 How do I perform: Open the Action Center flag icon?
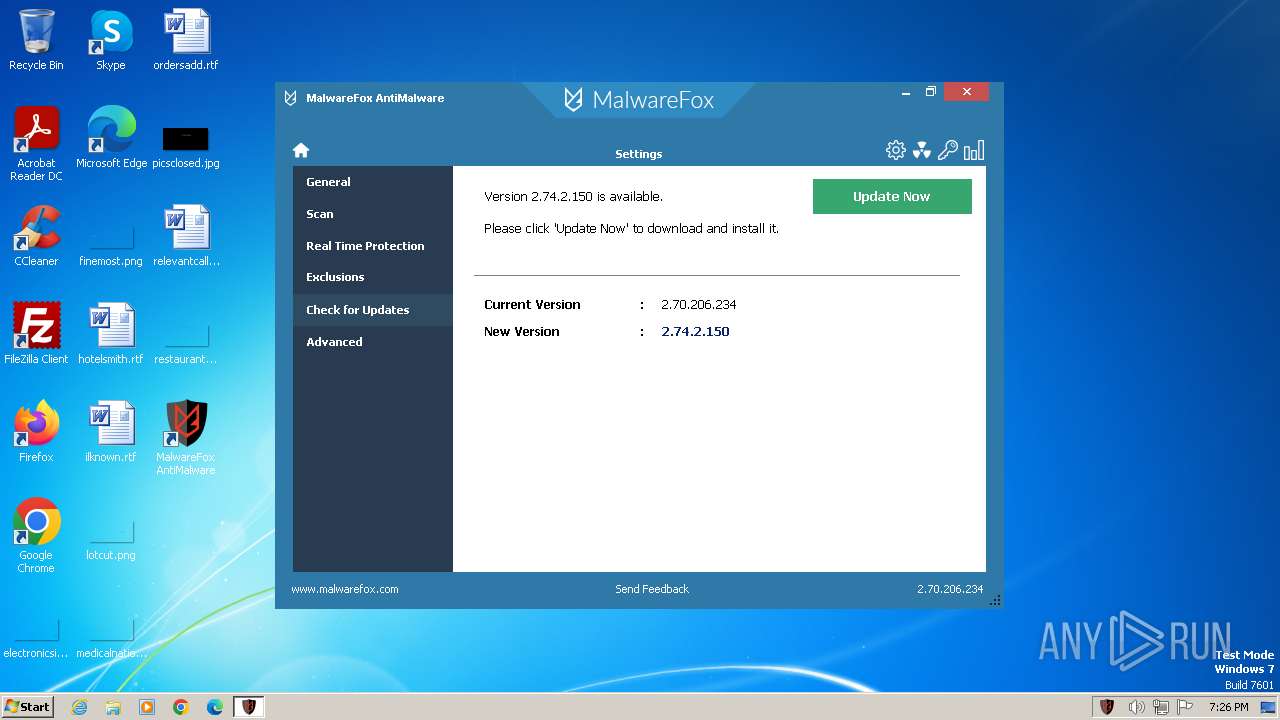(1186, 707)
